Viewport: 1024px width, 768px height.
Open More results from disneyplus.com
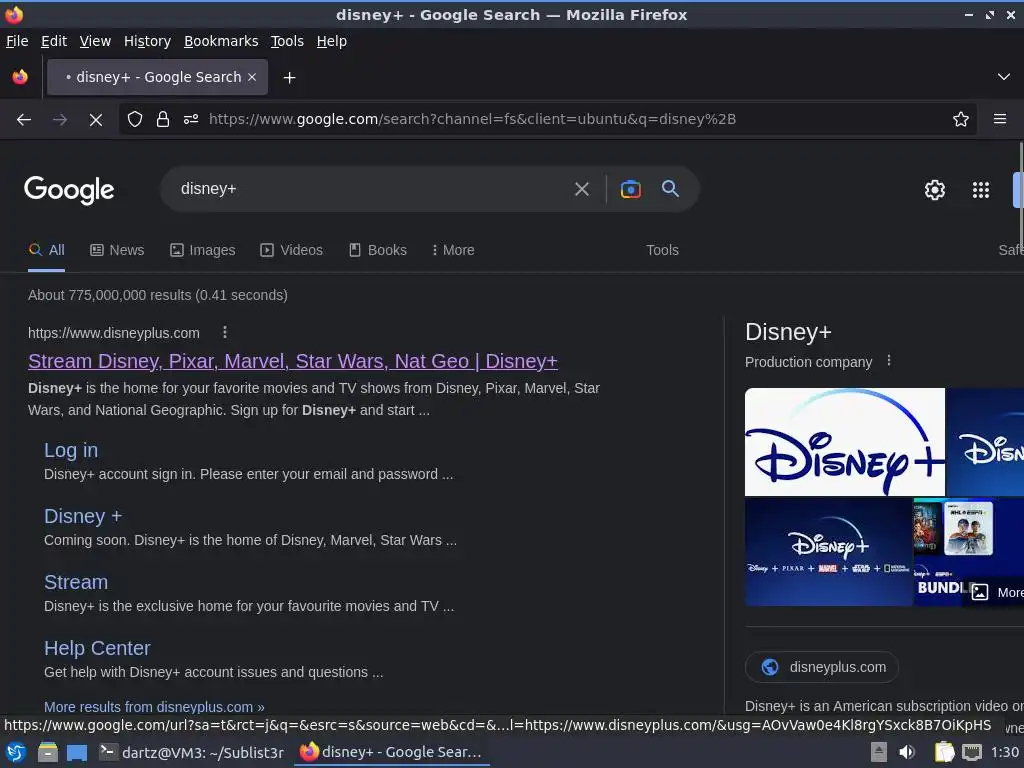tap(154, 707)
